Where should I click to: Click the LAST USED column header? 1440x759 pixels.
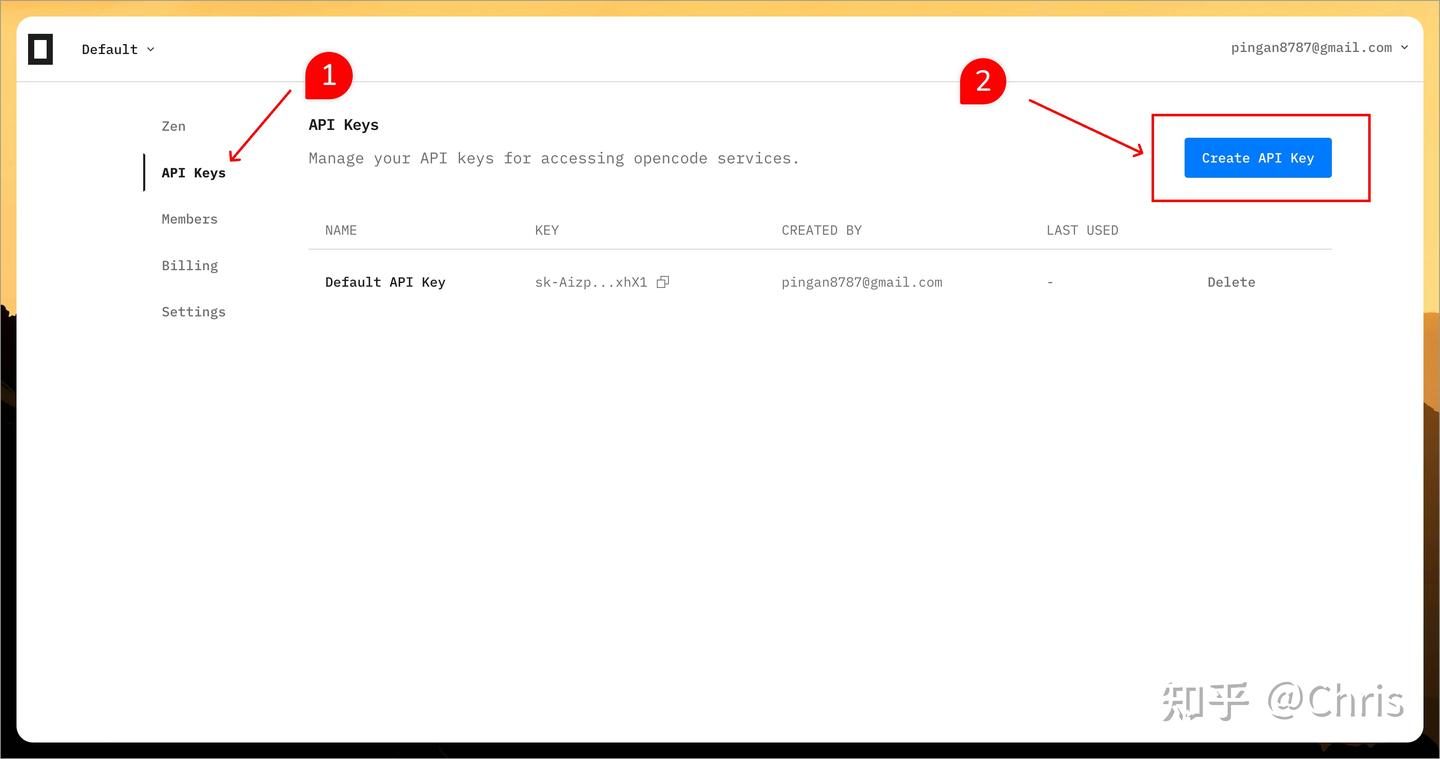[1082, 230]
